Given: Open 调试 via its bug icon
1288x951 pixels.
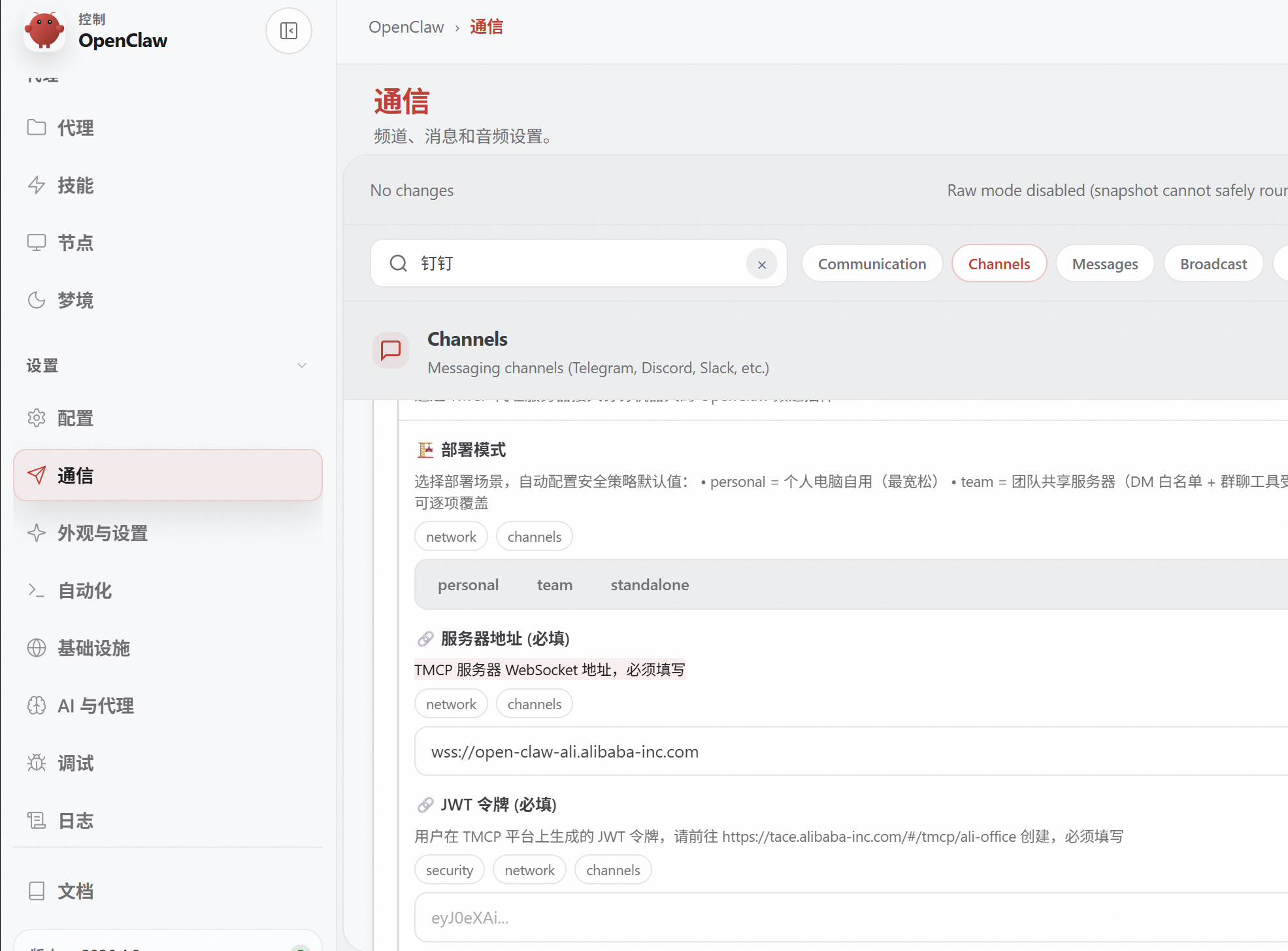Looking at the screenshot, I should tap(37, 763).
